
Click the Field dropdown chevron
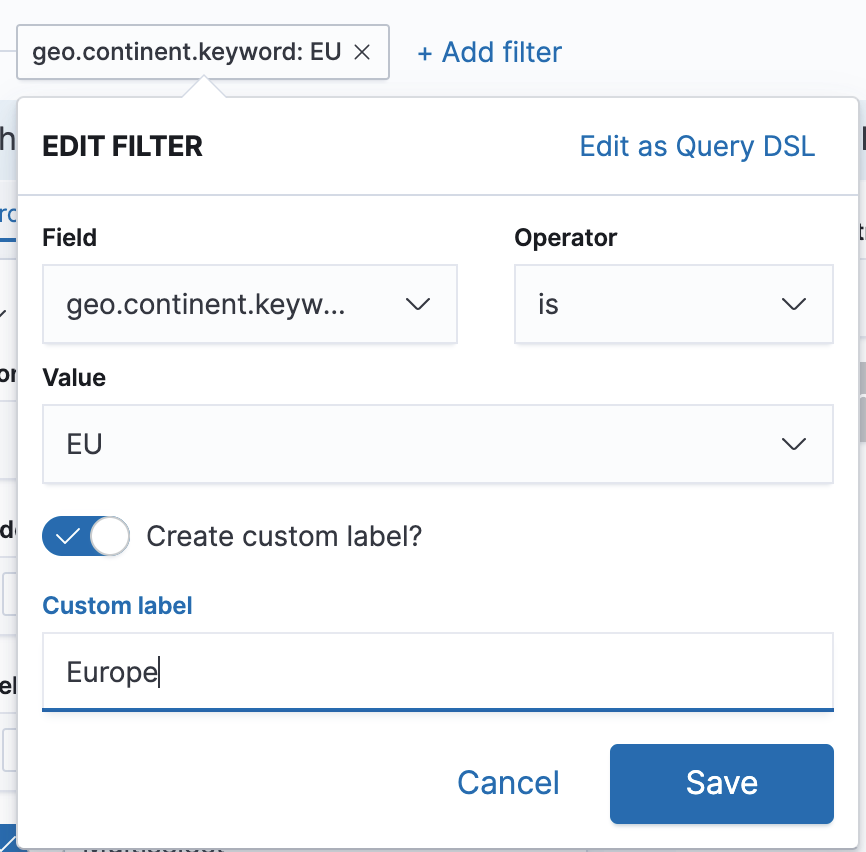click(x=418, y=304)
